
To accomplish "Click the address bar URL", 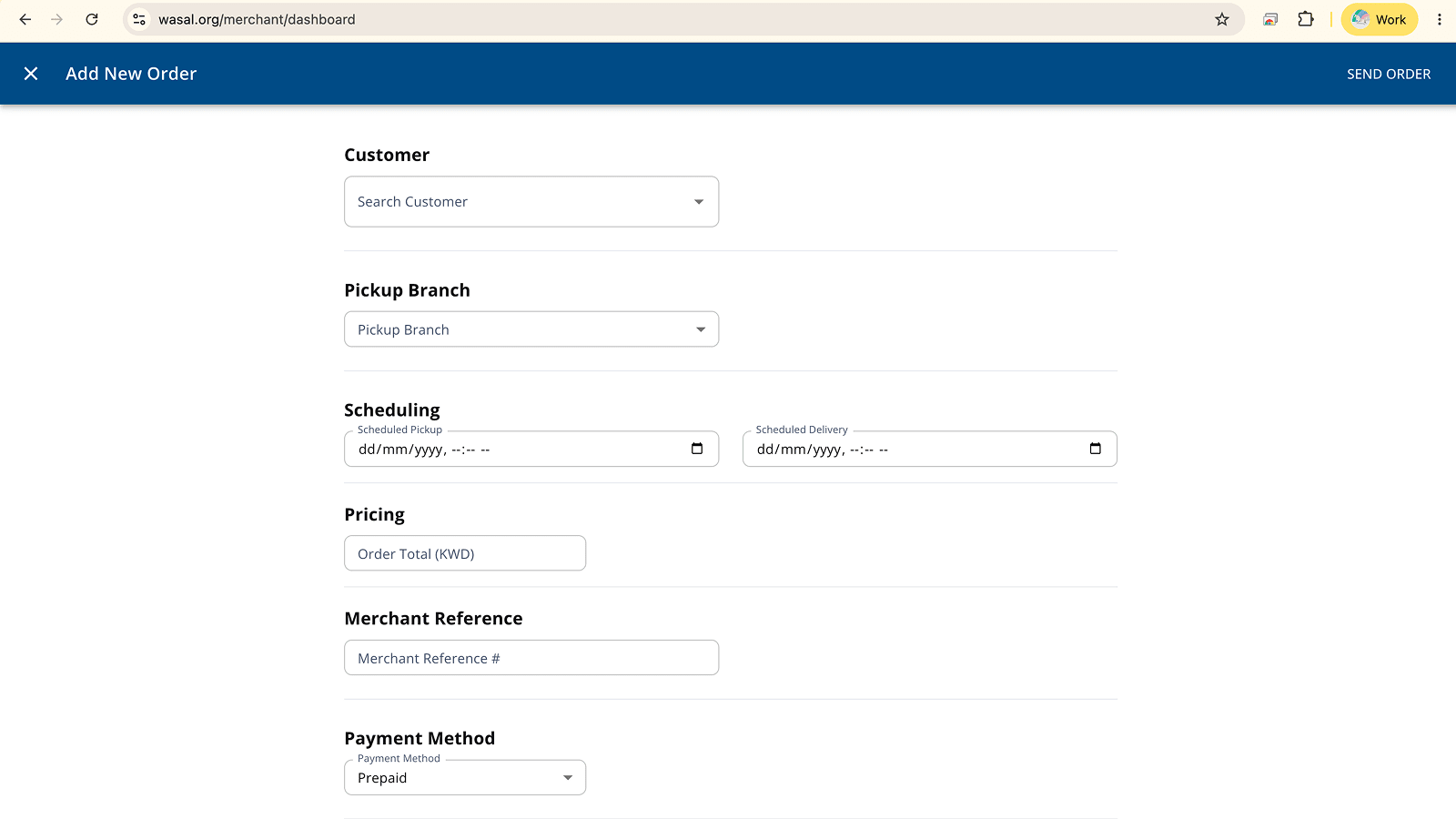I will 257,19.
